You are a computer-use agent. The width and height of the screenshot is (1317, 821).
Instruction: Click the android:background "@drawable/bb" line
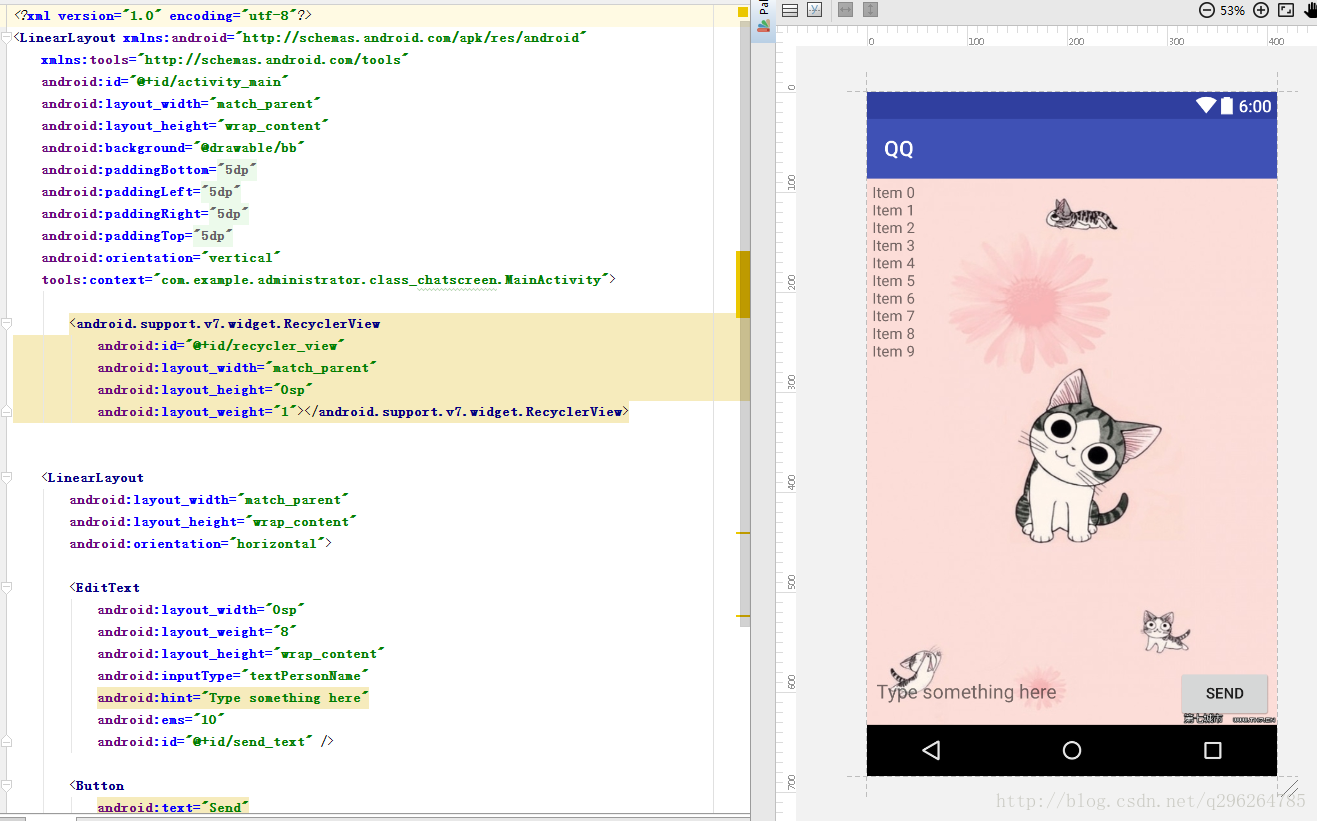(x=173, y=148)
